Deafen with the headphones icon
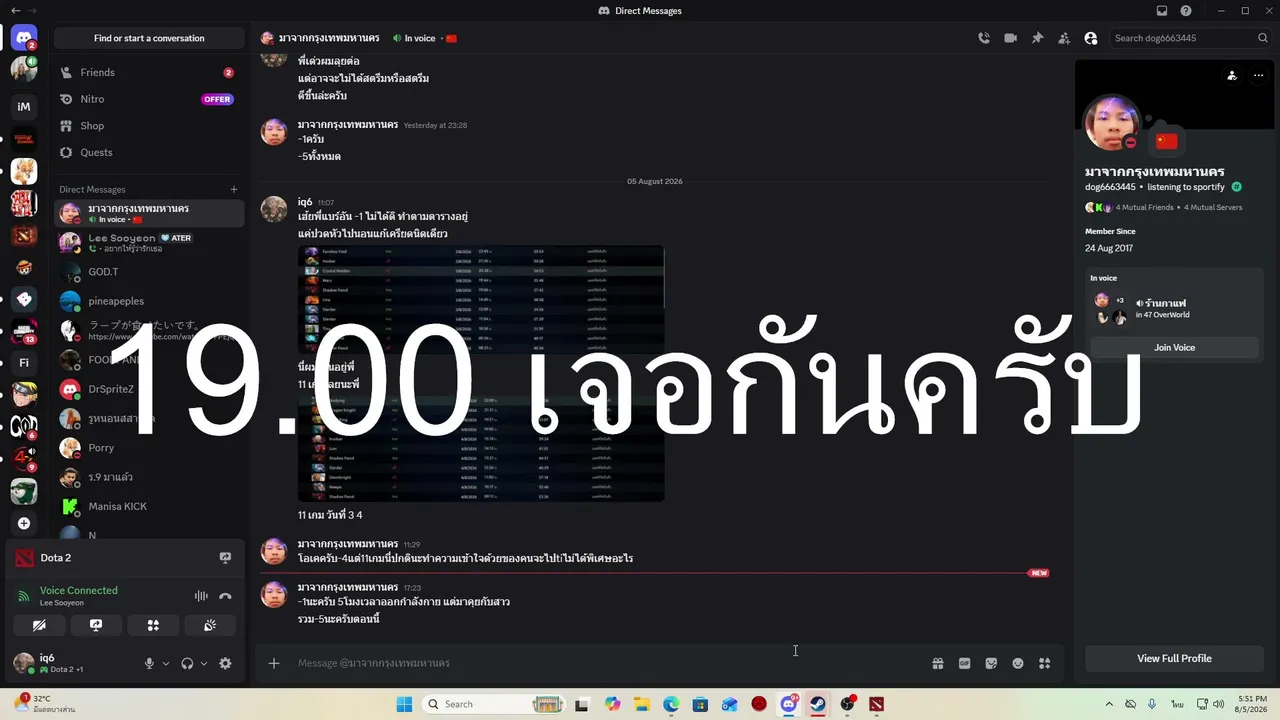 point(187,663)
